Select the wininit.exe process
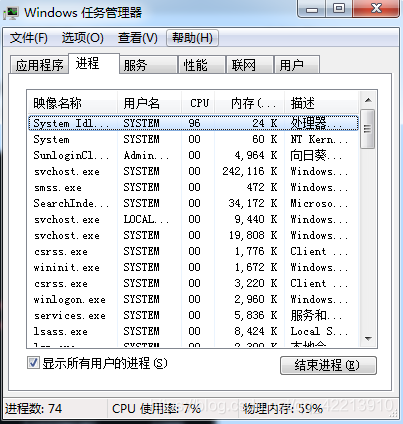The width and height of the screenshot is (403, 424). pyautogui.click(x=193, y=267)
